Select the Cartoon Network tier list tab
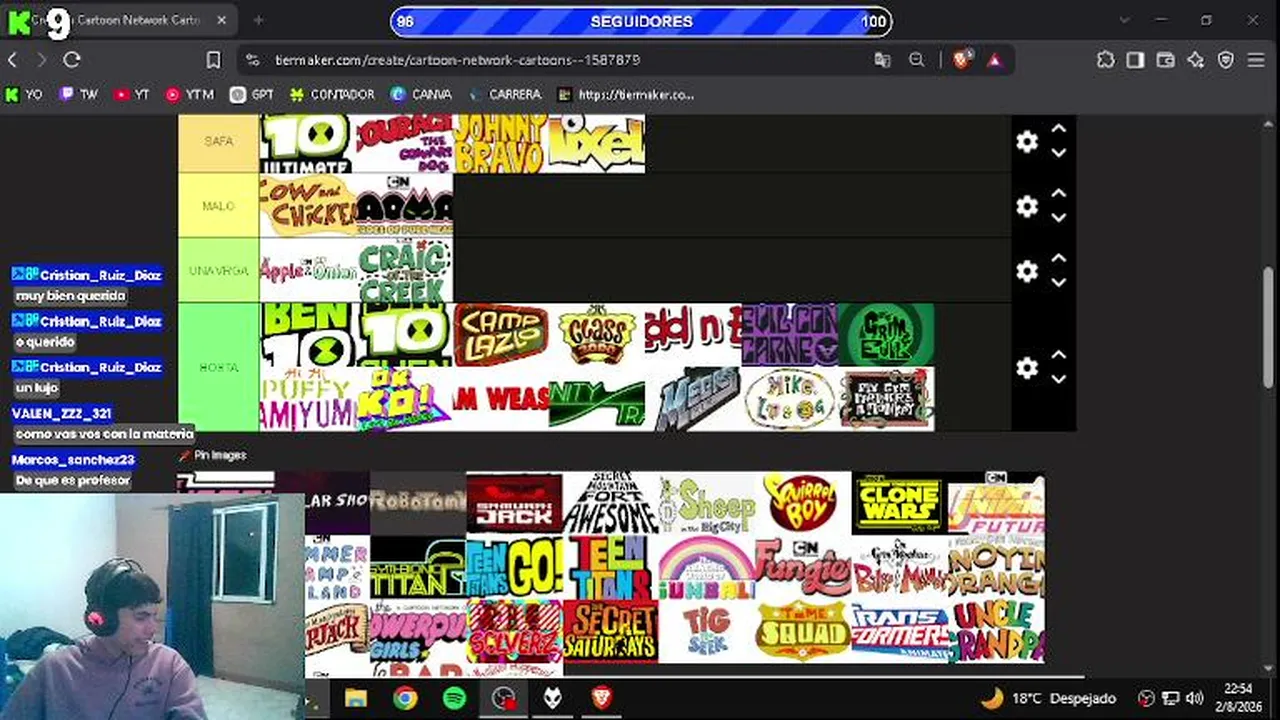The width and height of the screenshot is (1280, 720). [120, 20]
